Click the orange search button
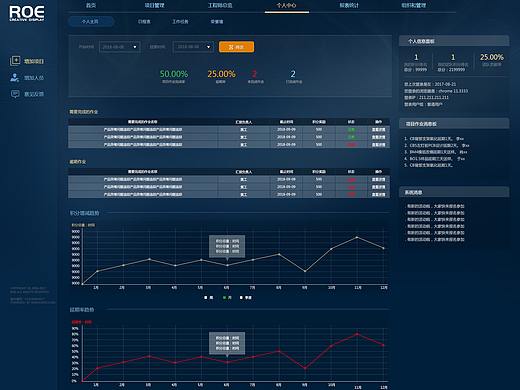This screenshot has width=520, height=390. [x=236, y=47]
